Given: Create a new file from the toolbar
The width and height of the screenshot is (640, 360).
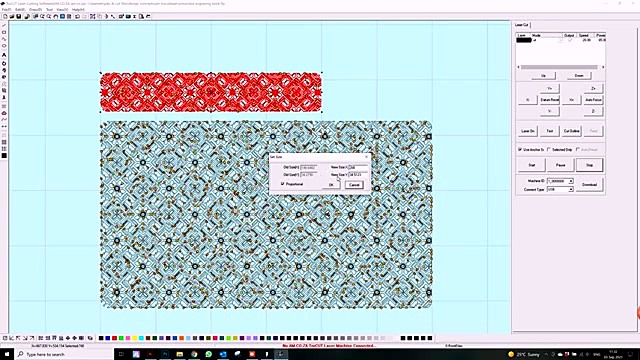Looking at the screenshot, I should (5, 17).
